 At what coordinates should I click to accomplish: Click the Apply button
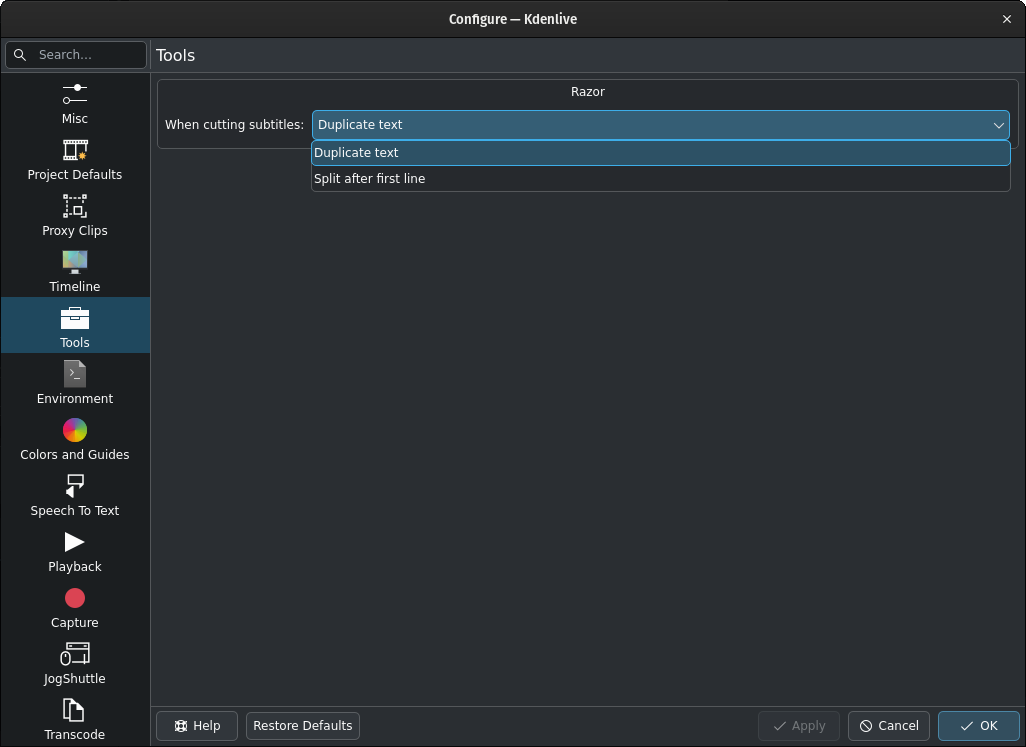coord(799,726)
